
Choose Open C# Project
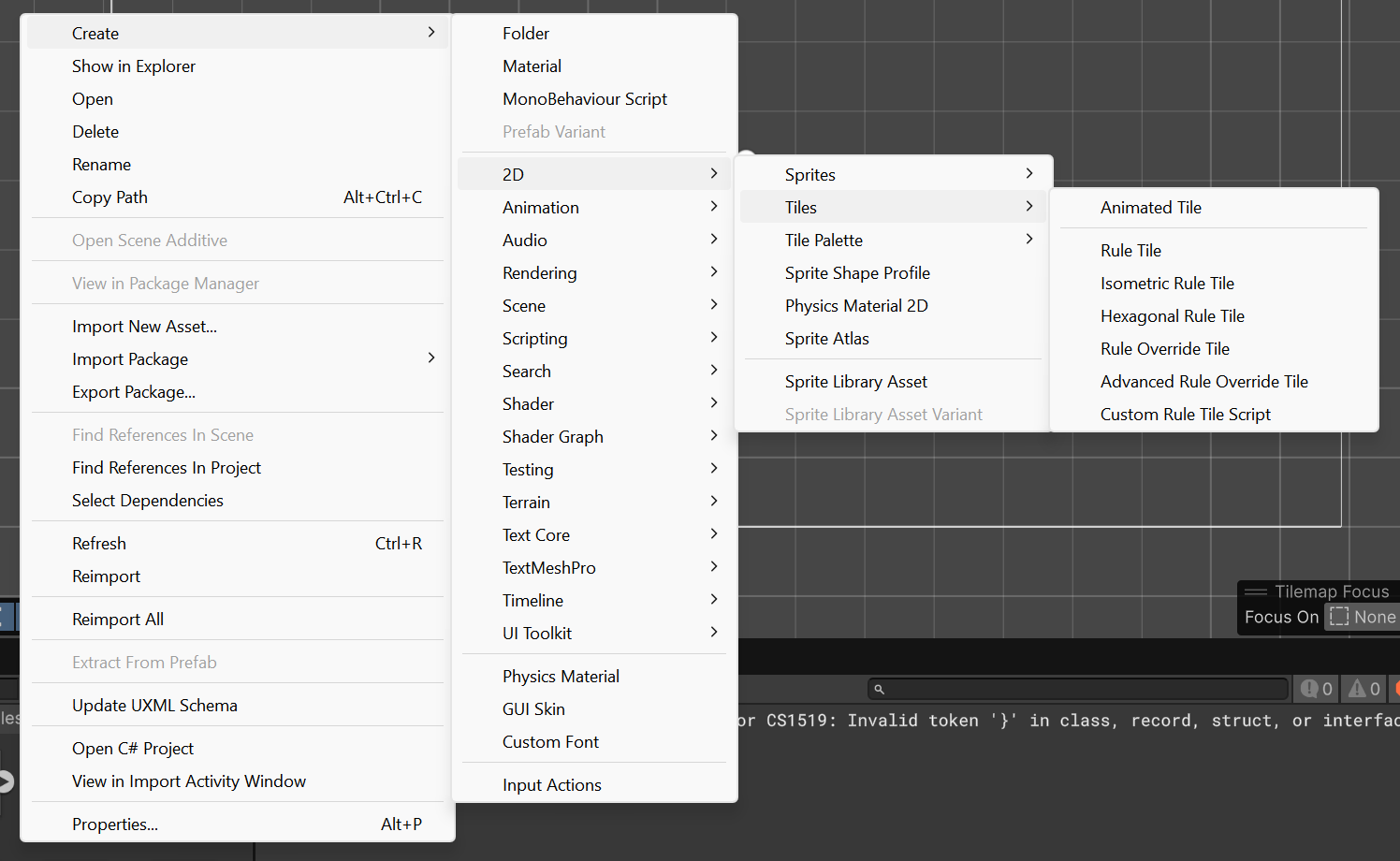pos(133,749)
